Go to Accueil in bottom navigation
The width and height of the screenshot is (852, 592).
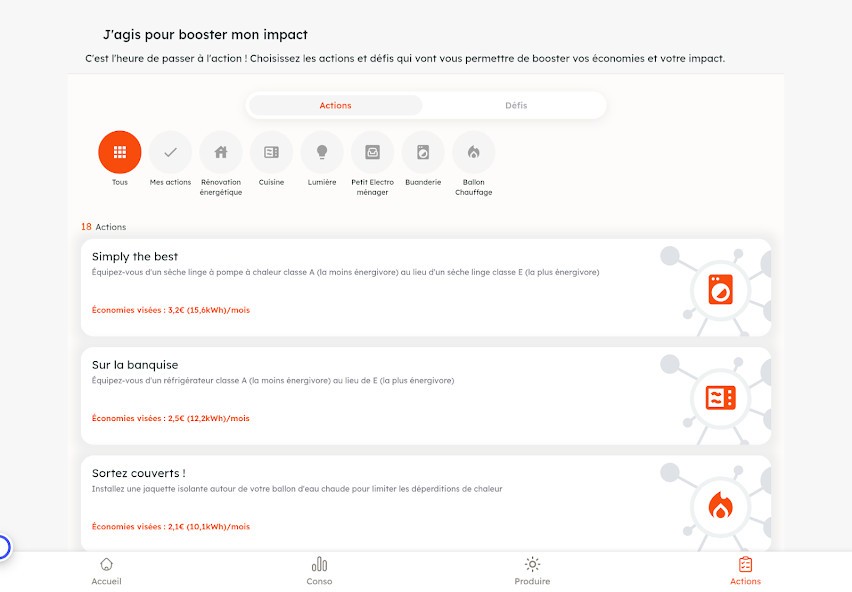point(106,571)
